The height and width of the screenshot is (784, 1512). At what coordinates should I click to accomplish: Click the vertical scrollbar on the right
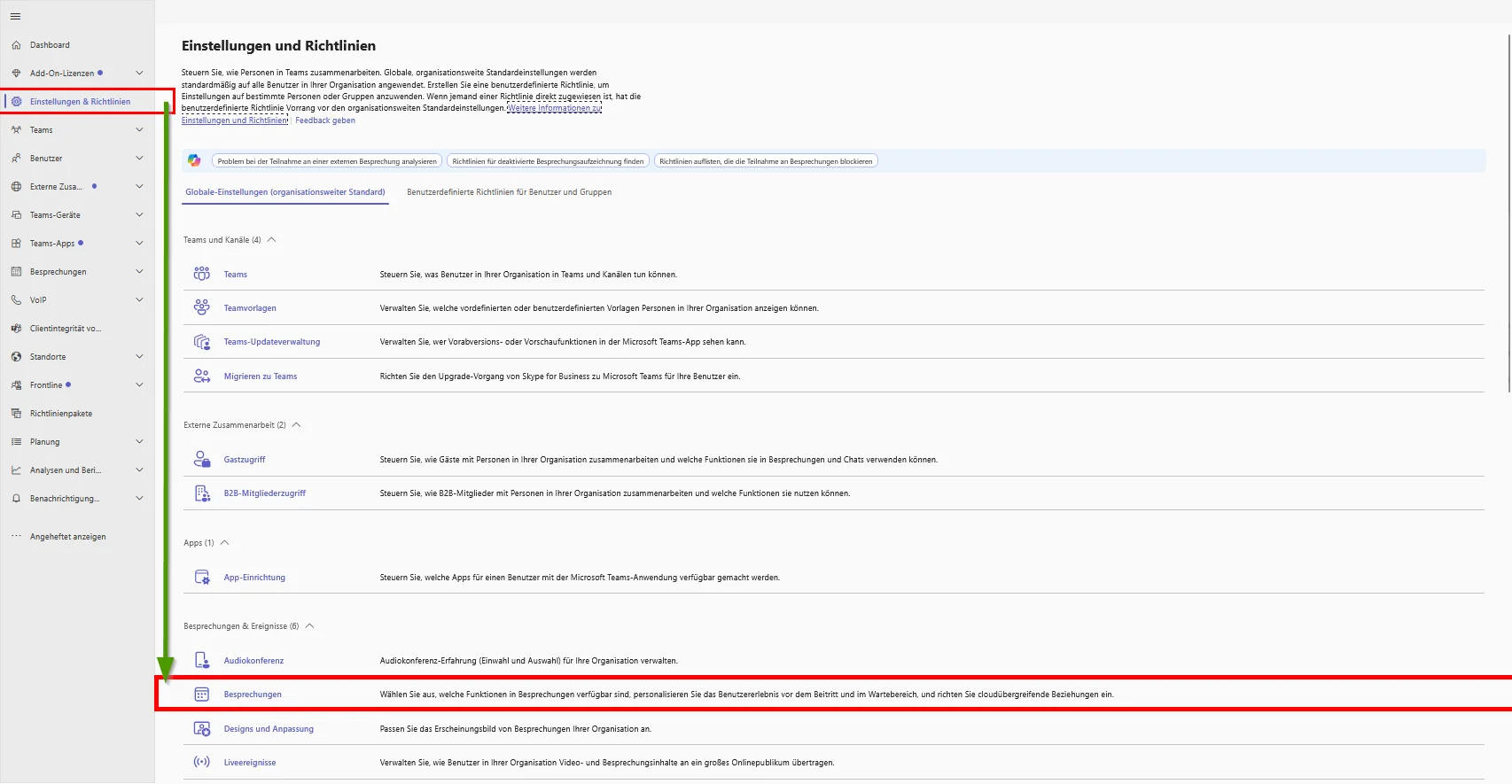tap(1508, 213)
